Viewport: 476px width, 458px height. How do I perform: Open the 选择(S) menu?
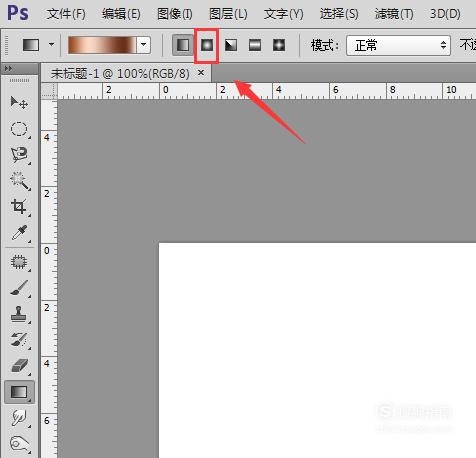tap(339, 14)
